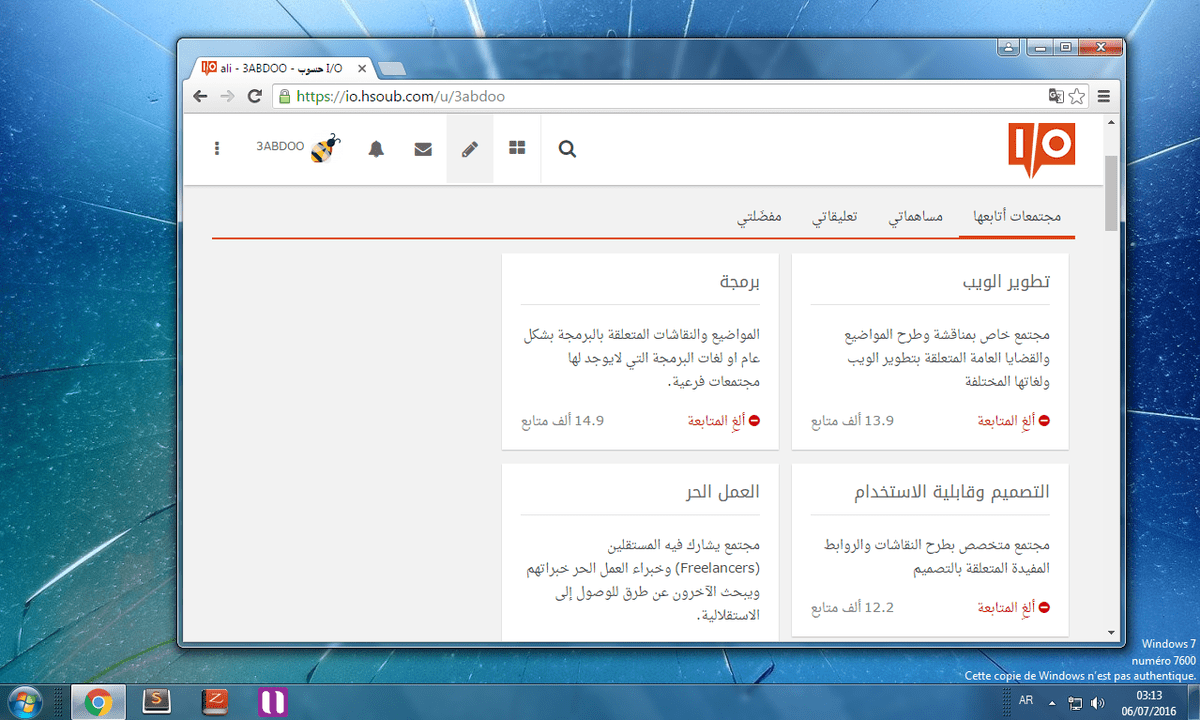Click the bell notifications icon
This screenshot has height=720, width=1200.
376,149
